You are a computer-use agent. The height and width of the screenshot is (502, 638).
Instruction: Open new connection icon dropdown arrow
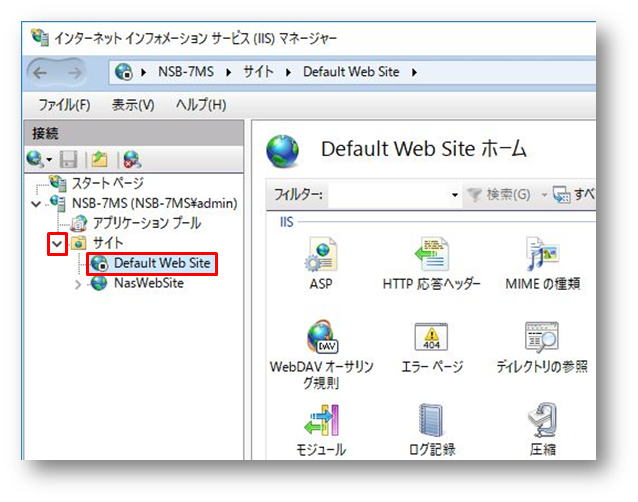click(49, 159)
